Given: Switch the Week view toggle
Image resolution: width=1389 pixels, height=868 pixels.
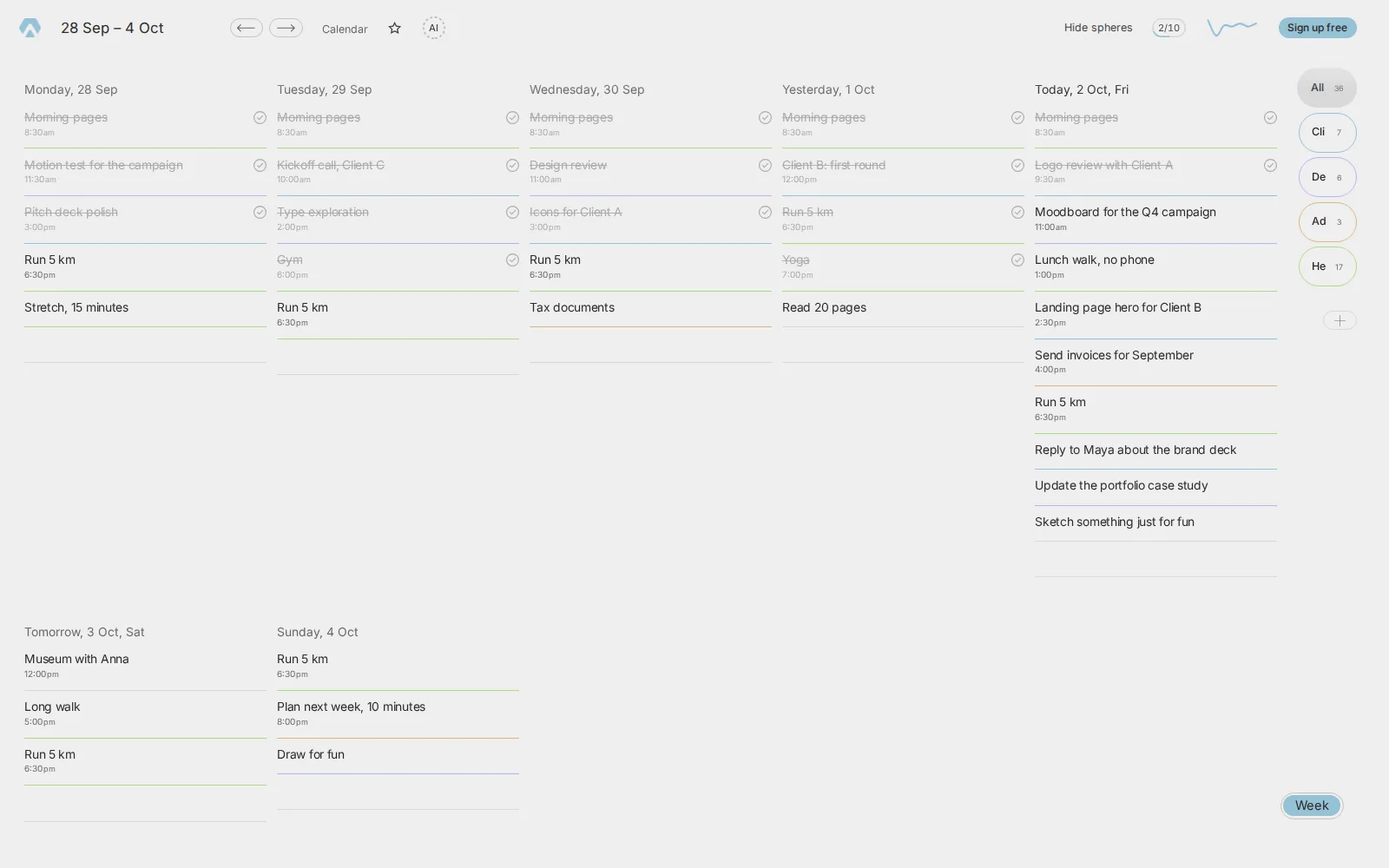Looking at the screenshot, I should pos(1312,806).
